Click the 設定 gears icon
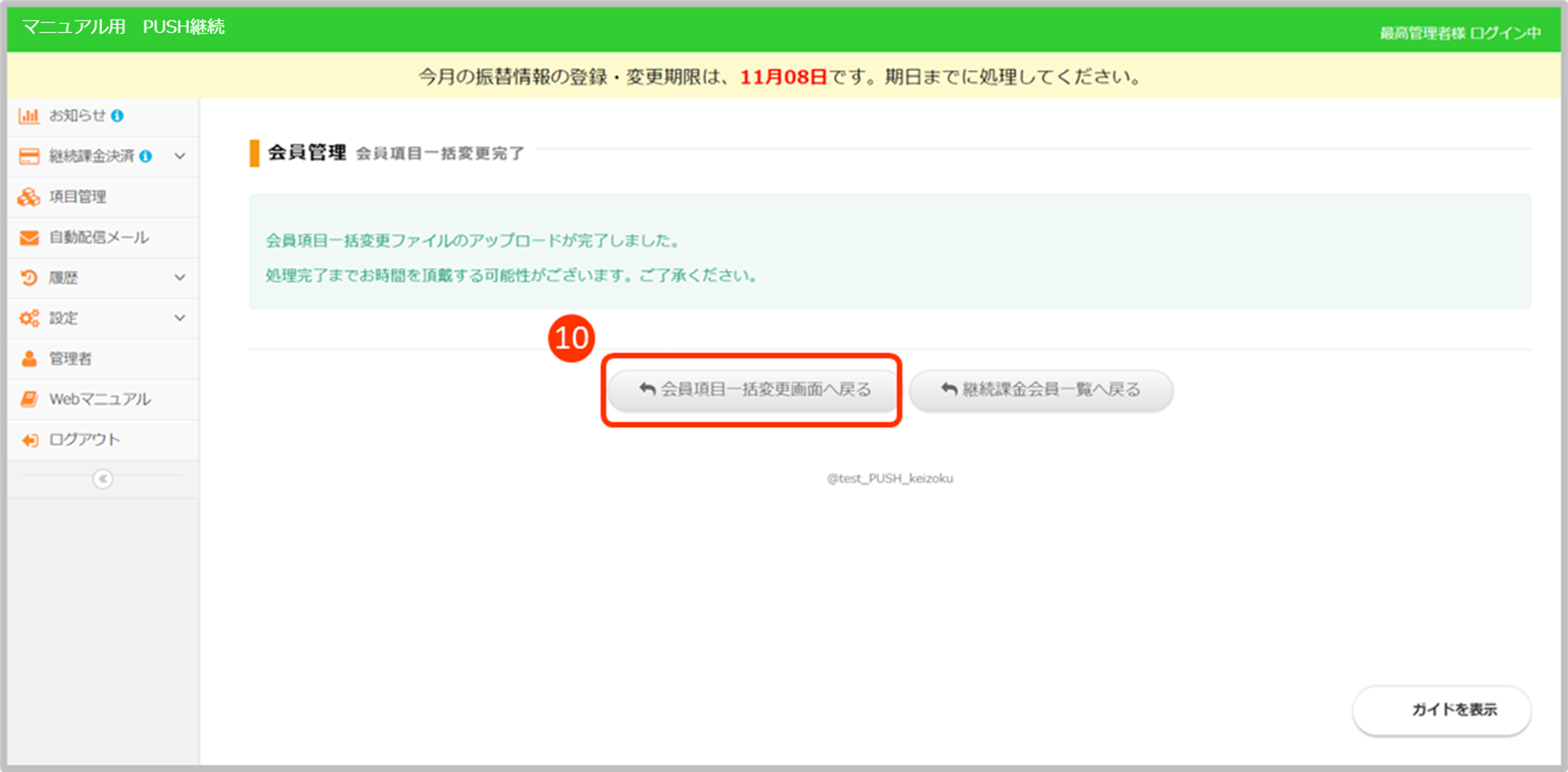The width and height of the screenshot is (1568, 772). pos(29,318)
